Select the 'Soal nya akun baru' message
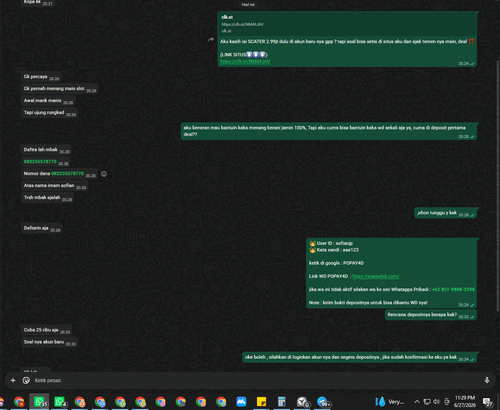Viewport: 500px width, 410px height. pos(49,342)
